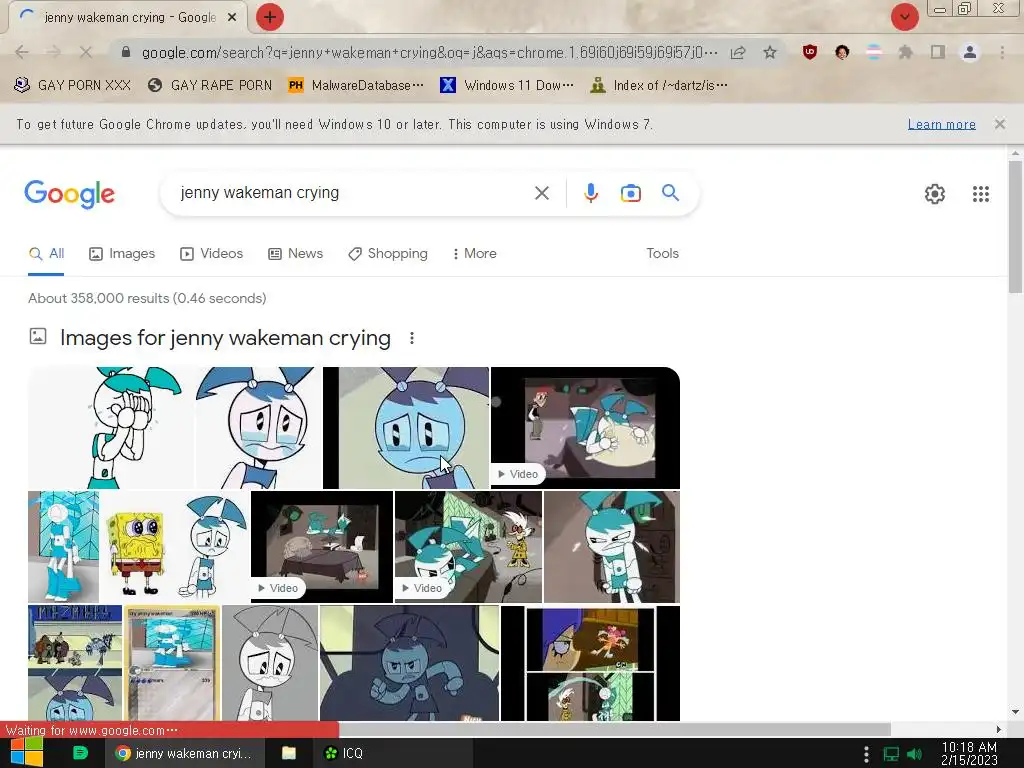The width and height of the screenshot is (1024, 768).
Task: Open the MalwareDatabase bookmark
Action: (355, 86)
